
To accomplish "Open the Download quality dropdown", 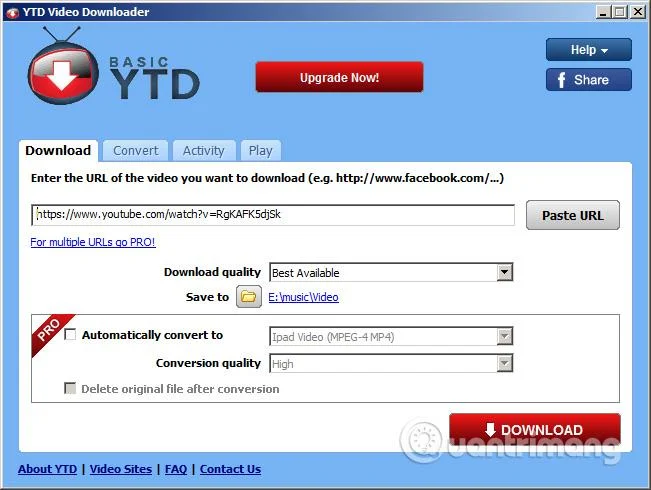I will [x=391, y=272].
